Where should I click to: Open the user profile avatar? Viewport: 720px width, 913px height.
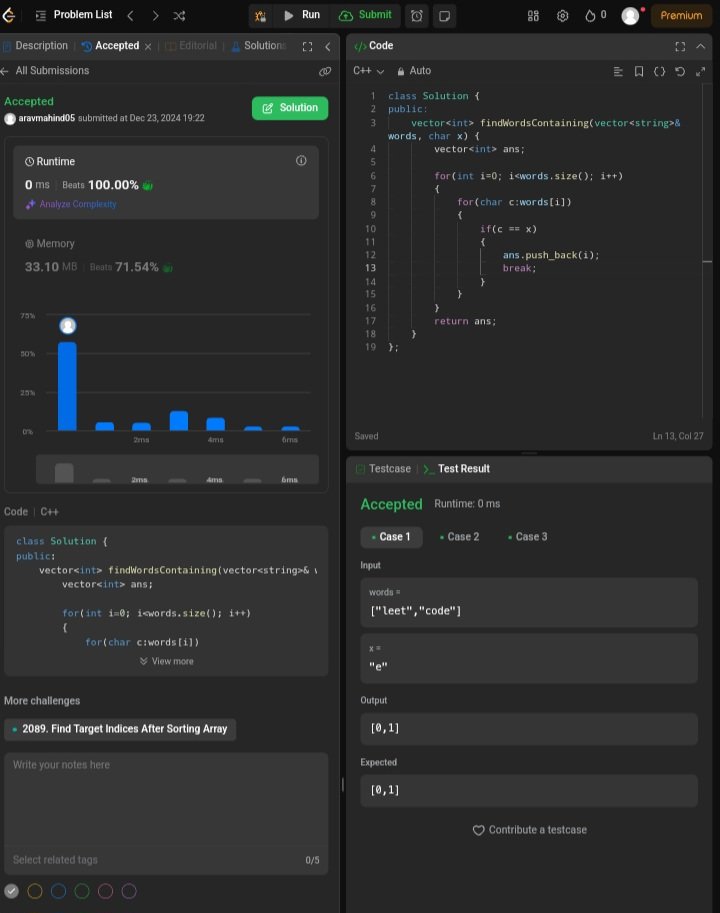630,16
